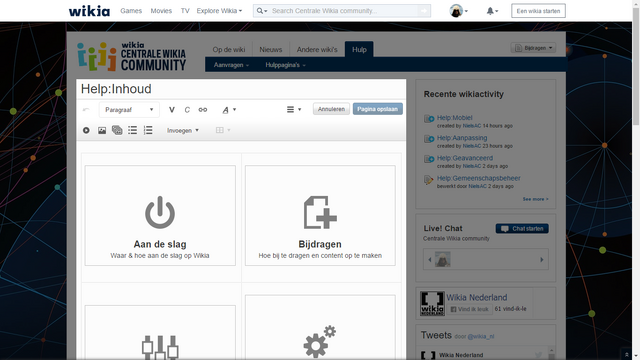Select the Hulp tab
640x360 pixels.
point(359,49)
